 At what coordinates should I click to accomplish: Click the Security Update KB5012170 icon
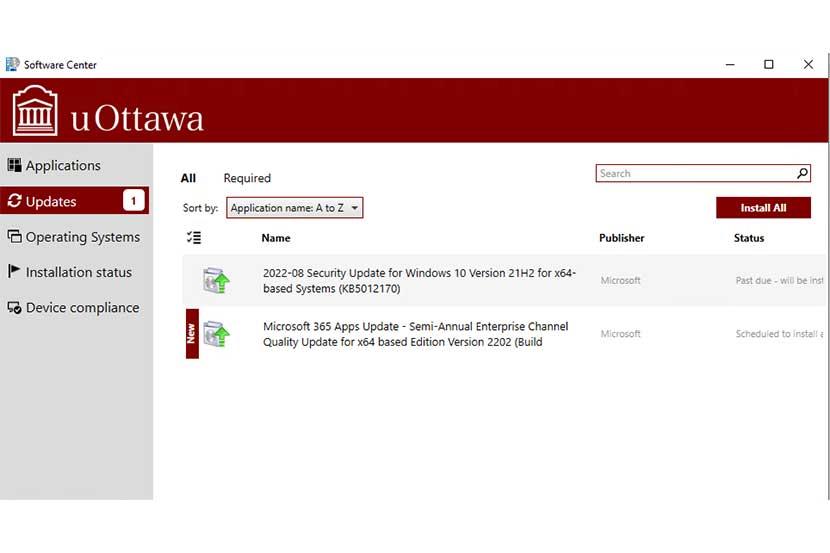pos(216,281)
